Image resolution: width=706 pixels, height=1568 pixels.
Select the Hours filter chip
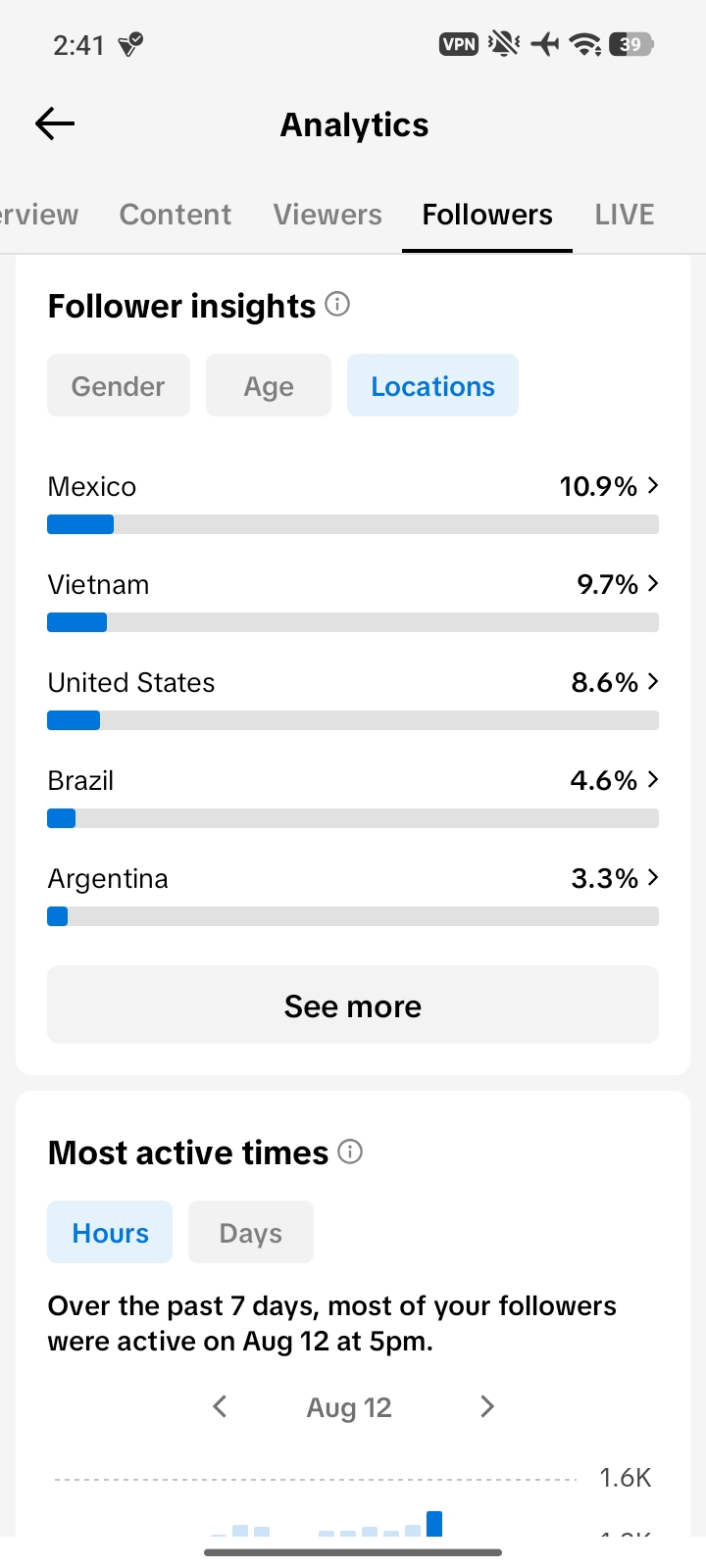click(110, 1232)
